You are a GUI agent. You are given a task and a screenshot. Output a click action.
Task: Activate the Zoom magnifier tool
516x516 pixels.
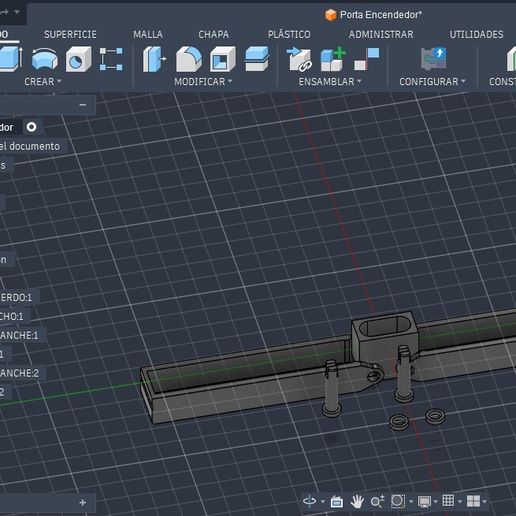(377, 501)
